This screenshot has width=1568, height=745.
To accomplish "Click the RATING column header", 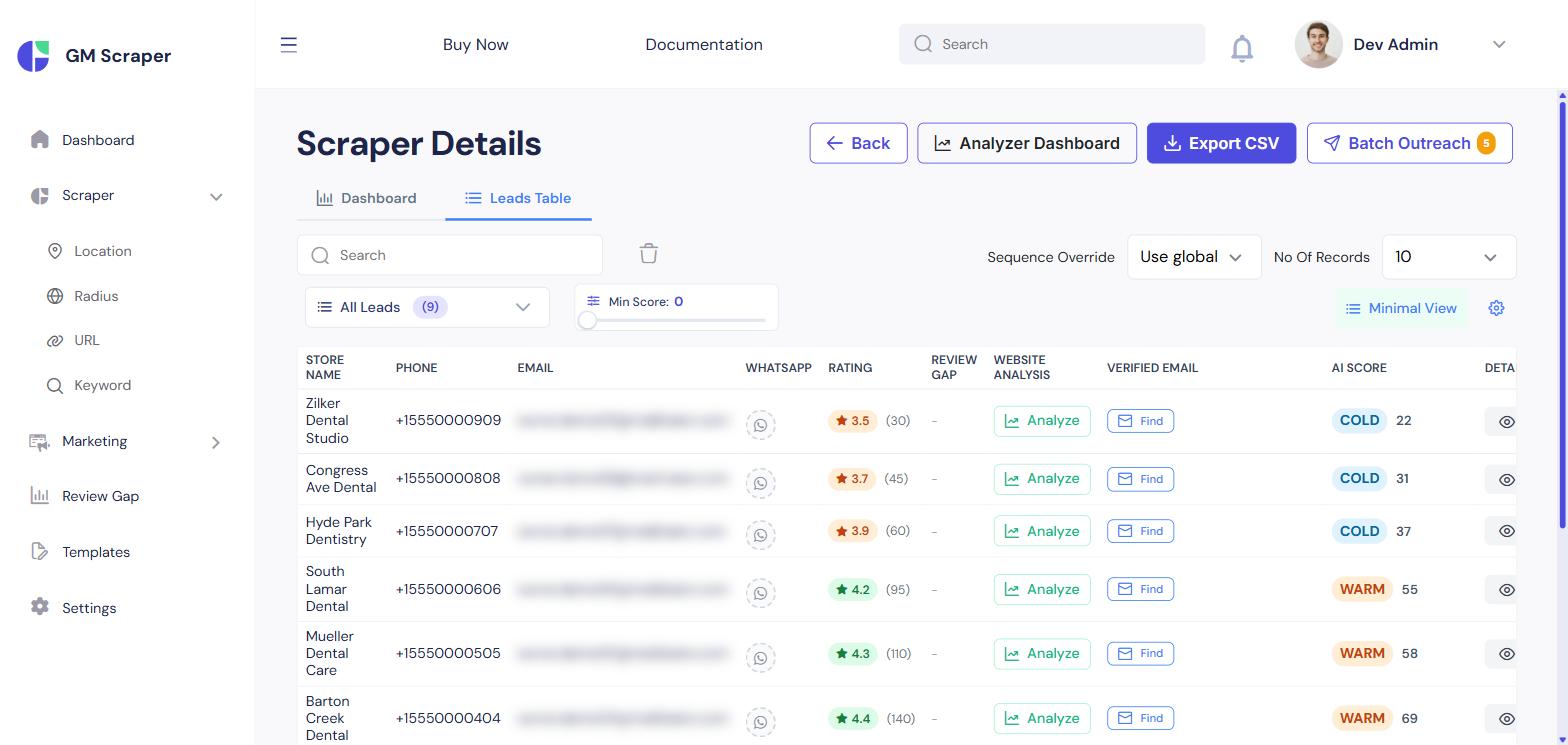I will 850,368.
